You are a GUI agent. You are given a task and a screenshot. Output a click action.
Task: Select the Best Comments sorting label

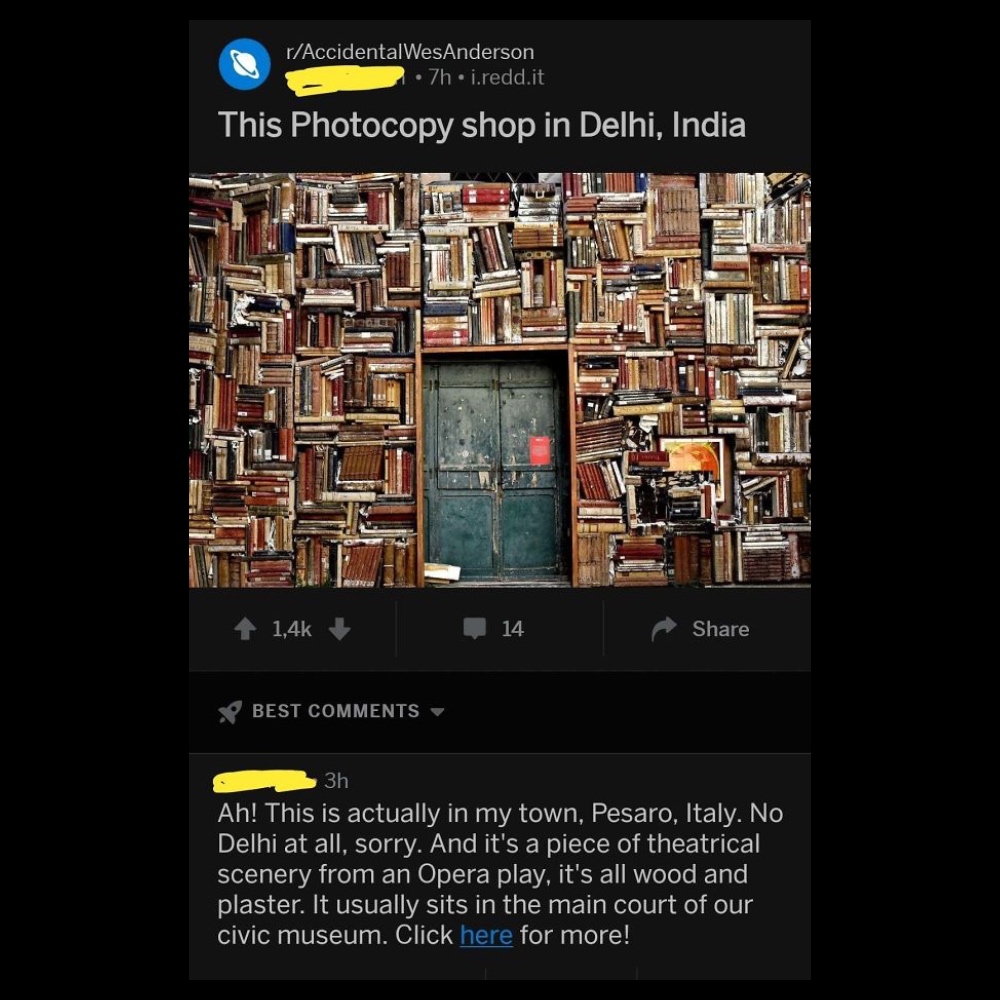click(335, 711)
